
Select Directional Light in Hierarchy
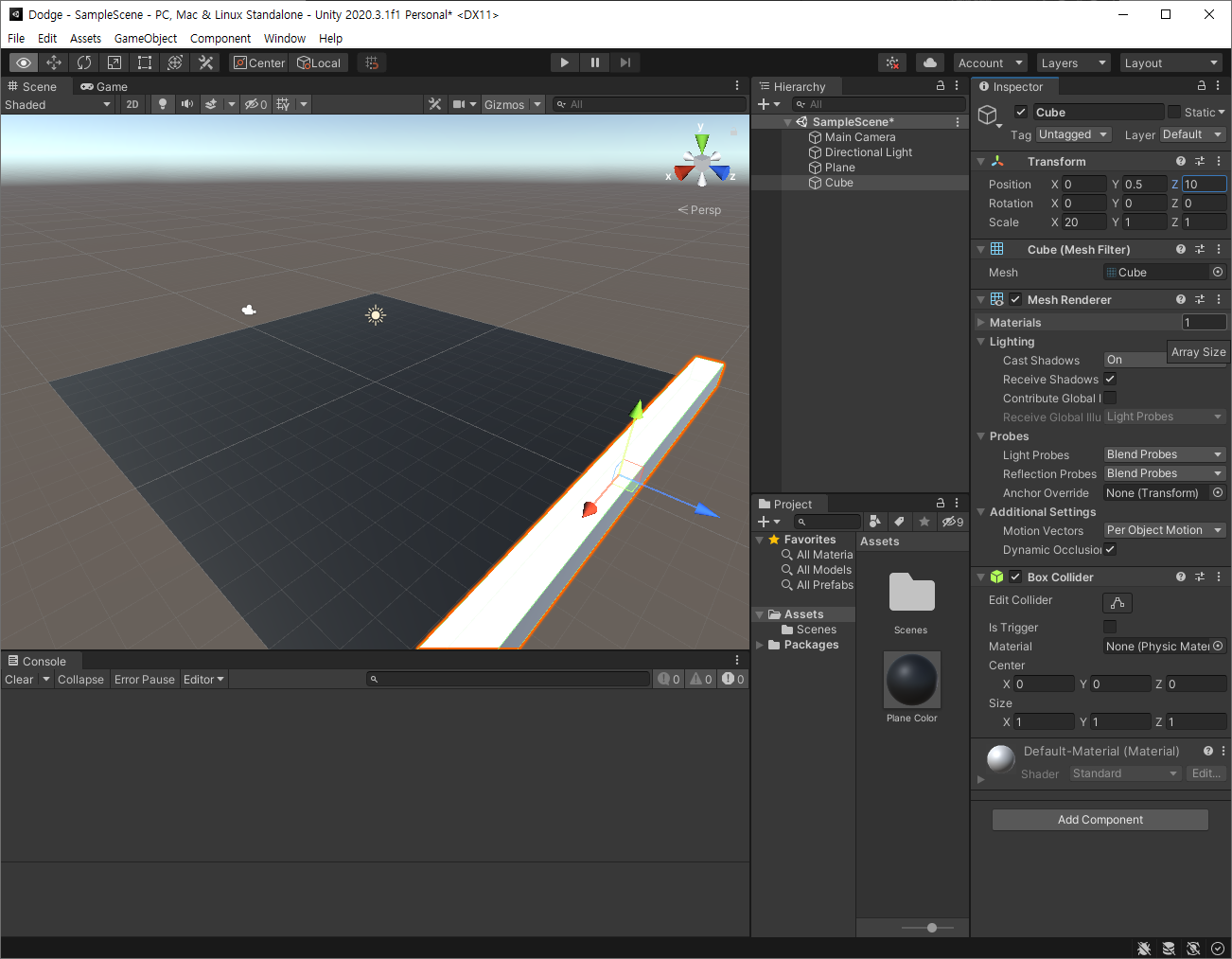(x=859, y=152)
